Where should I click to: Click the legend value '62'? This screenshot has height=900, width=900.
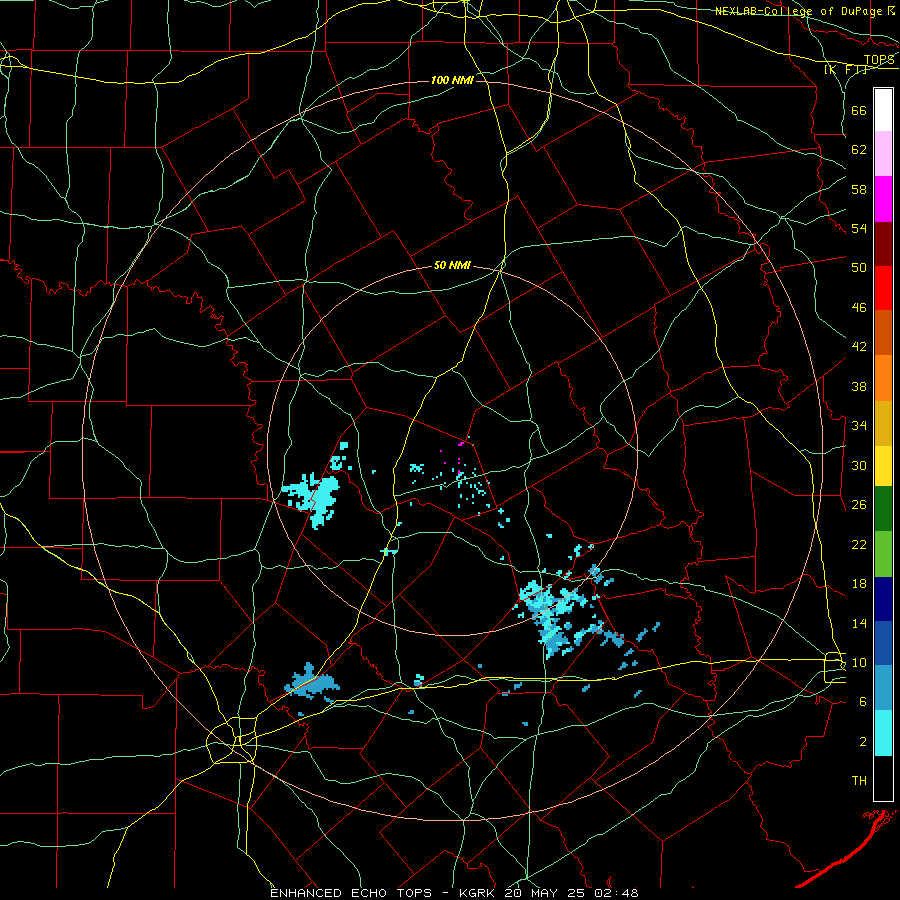pos(859,150)
